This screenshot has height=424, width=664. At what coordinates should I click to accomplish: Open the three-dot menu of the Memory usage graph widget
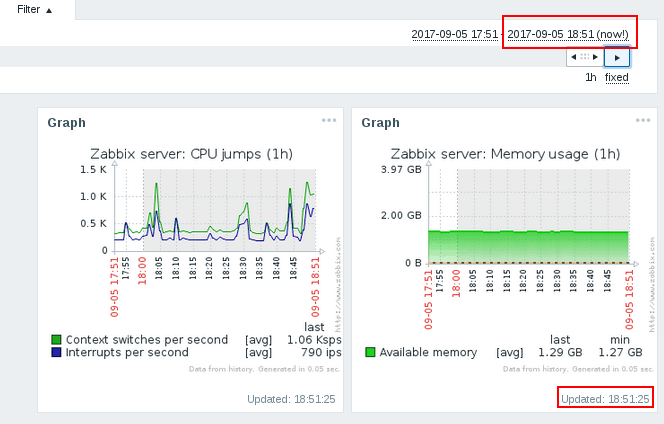643,121
